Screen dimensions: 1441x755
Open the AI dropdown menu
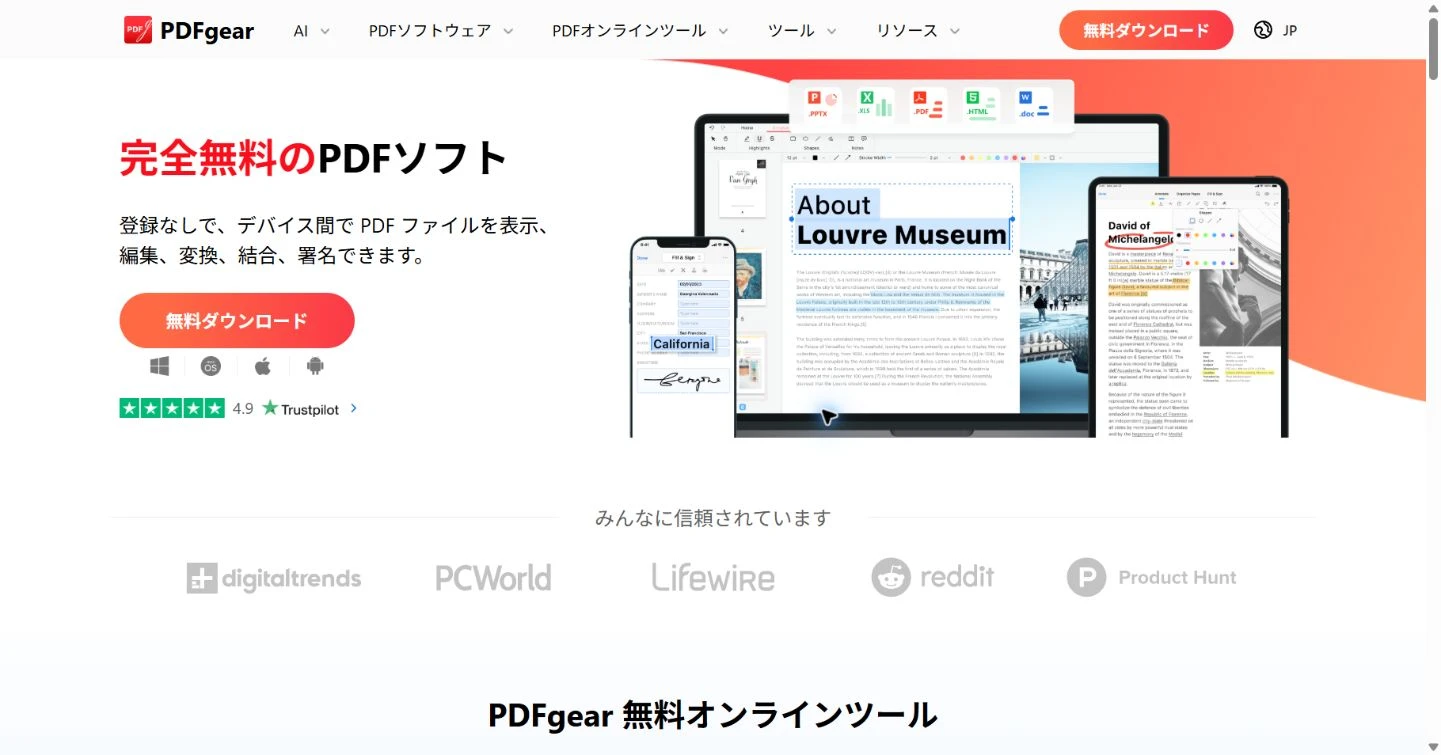point(311,31)
